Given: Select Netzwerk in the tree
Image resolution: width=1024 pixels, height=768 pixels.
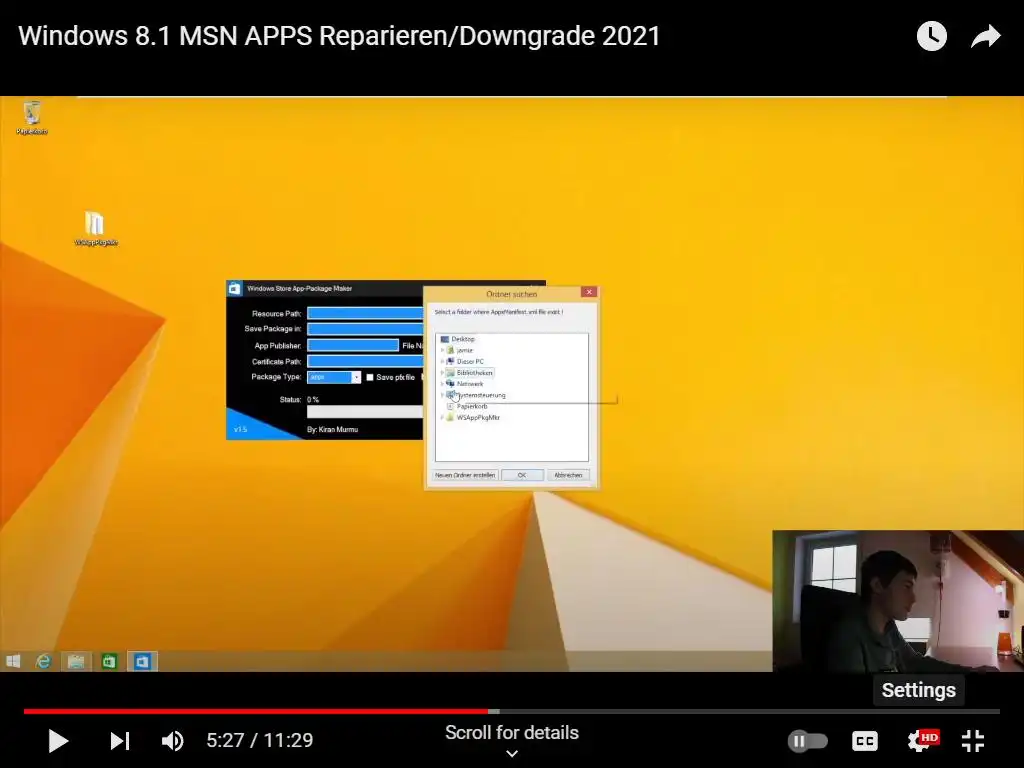Looking at the screenshot, I should 470,383.
